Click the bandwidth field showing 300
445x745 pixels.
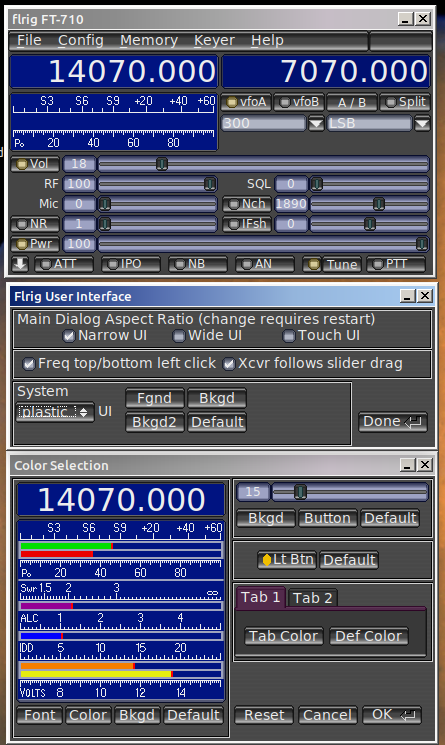264,124
